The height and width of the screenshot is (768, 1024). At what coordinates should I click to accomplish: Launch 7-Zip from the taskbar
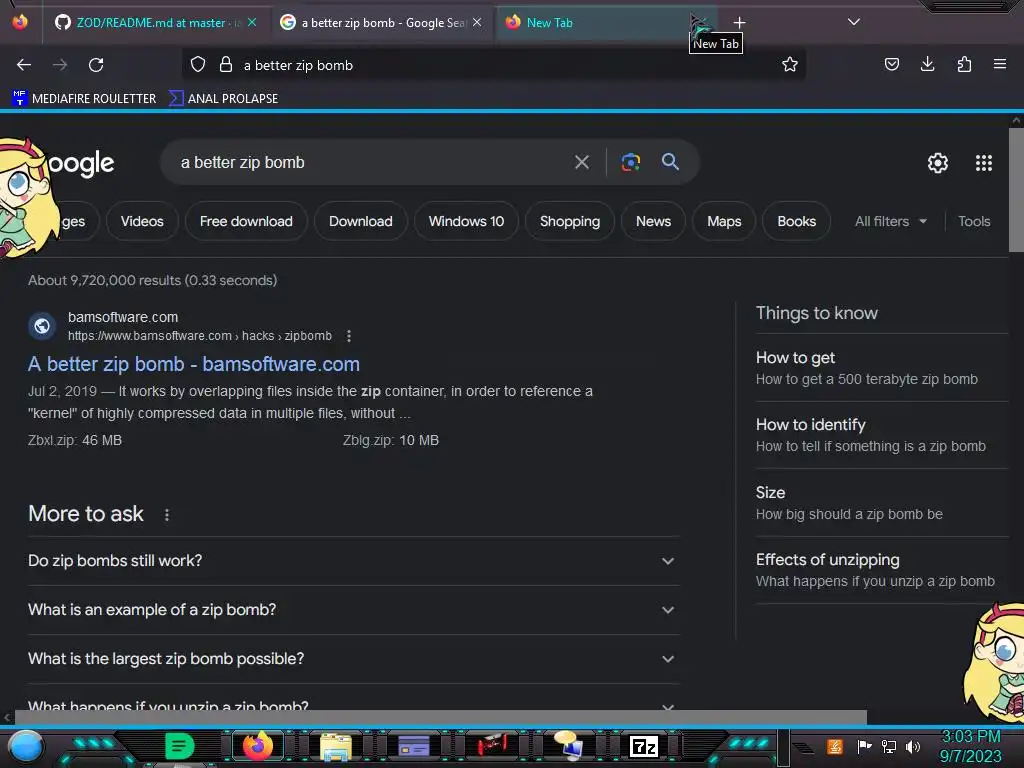pos(644,746)
